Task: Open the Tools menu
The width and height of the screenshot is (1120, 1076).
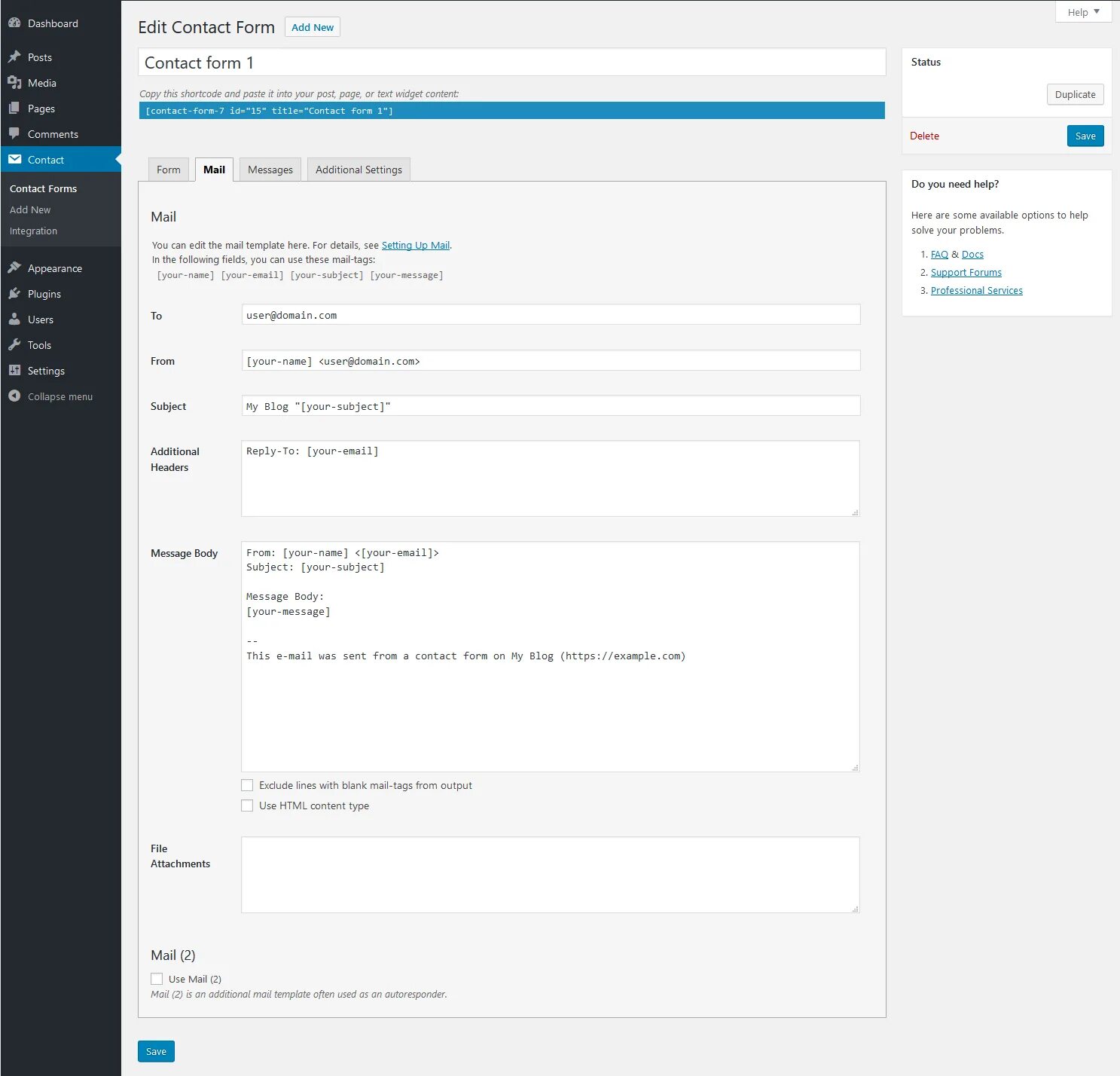Action: 60,345
